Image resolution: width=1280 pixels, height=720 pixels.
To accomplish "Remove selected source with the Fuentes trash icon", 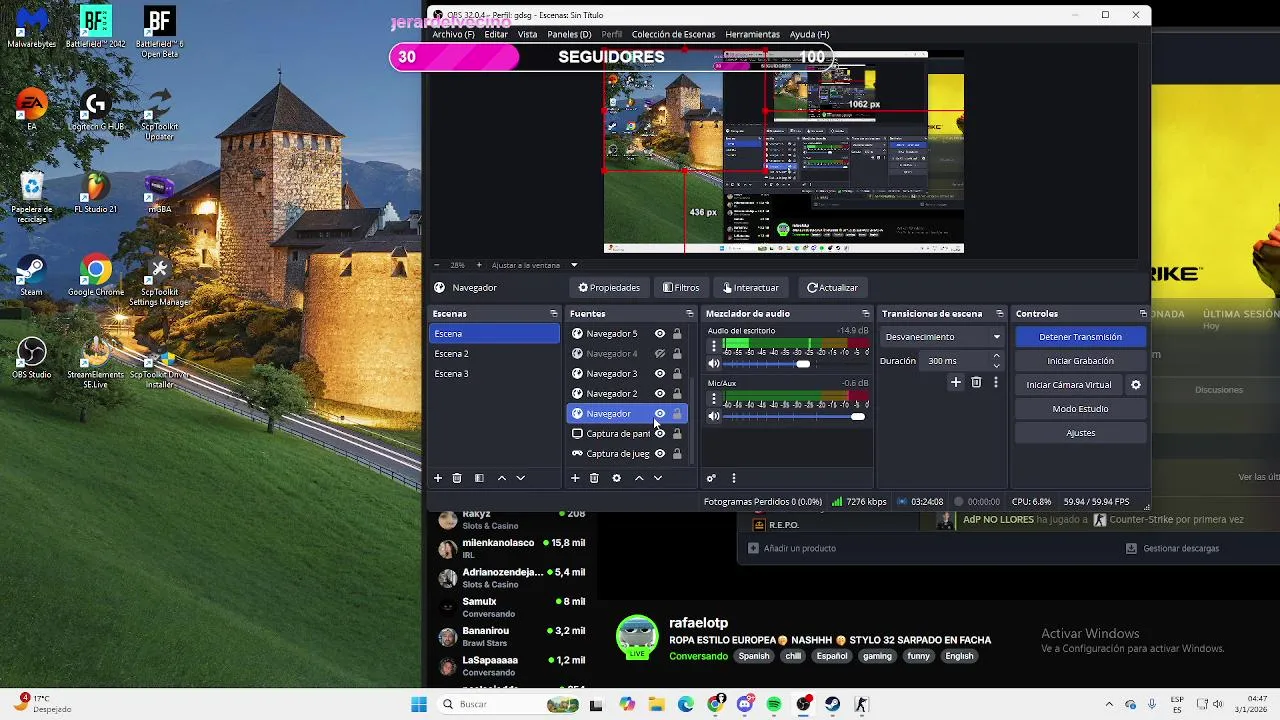I will 594,478.
